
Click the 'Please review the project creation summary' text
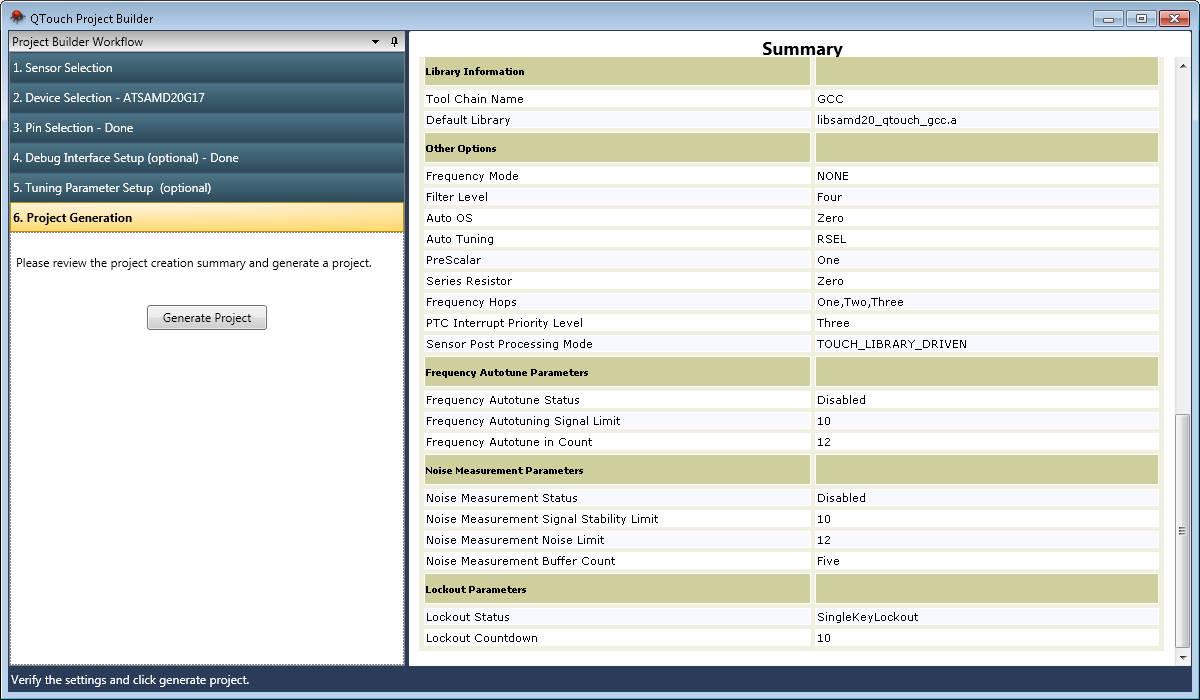coord(194,264)
